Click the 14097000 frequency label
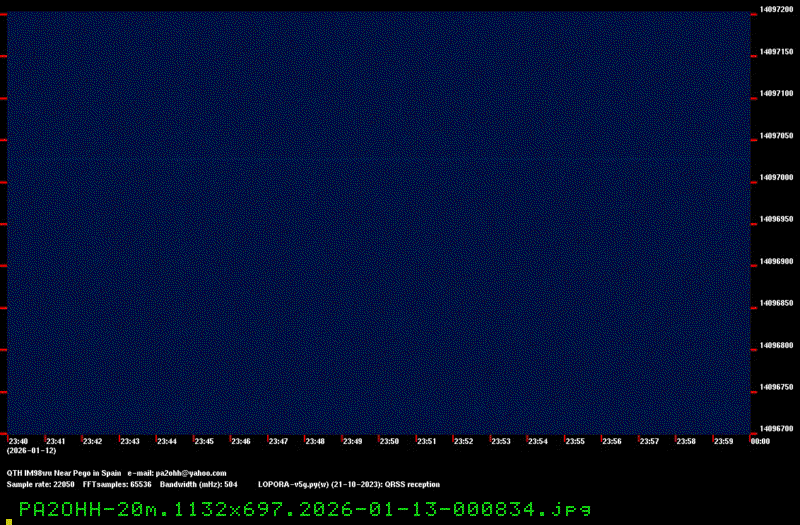The width and height of the screenshot is (800, 525). coord(777,178)
